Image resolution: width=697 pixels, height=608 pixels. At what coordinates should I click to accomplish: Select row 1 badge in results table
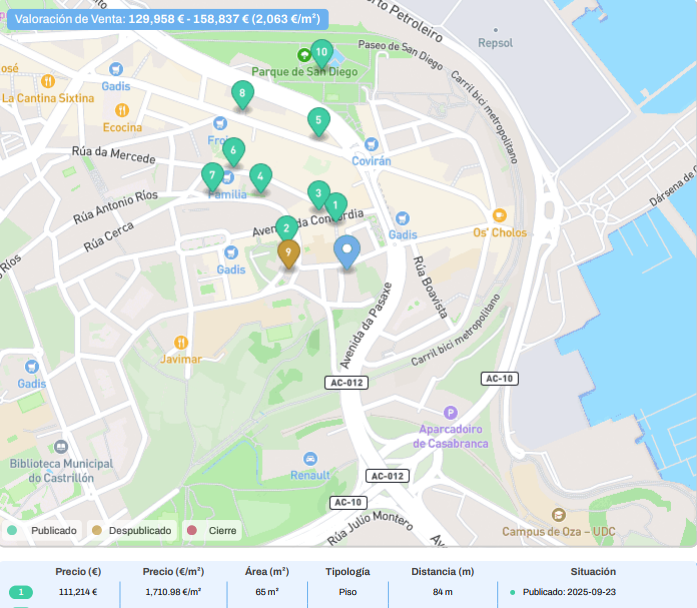click(x=20, y=592)
